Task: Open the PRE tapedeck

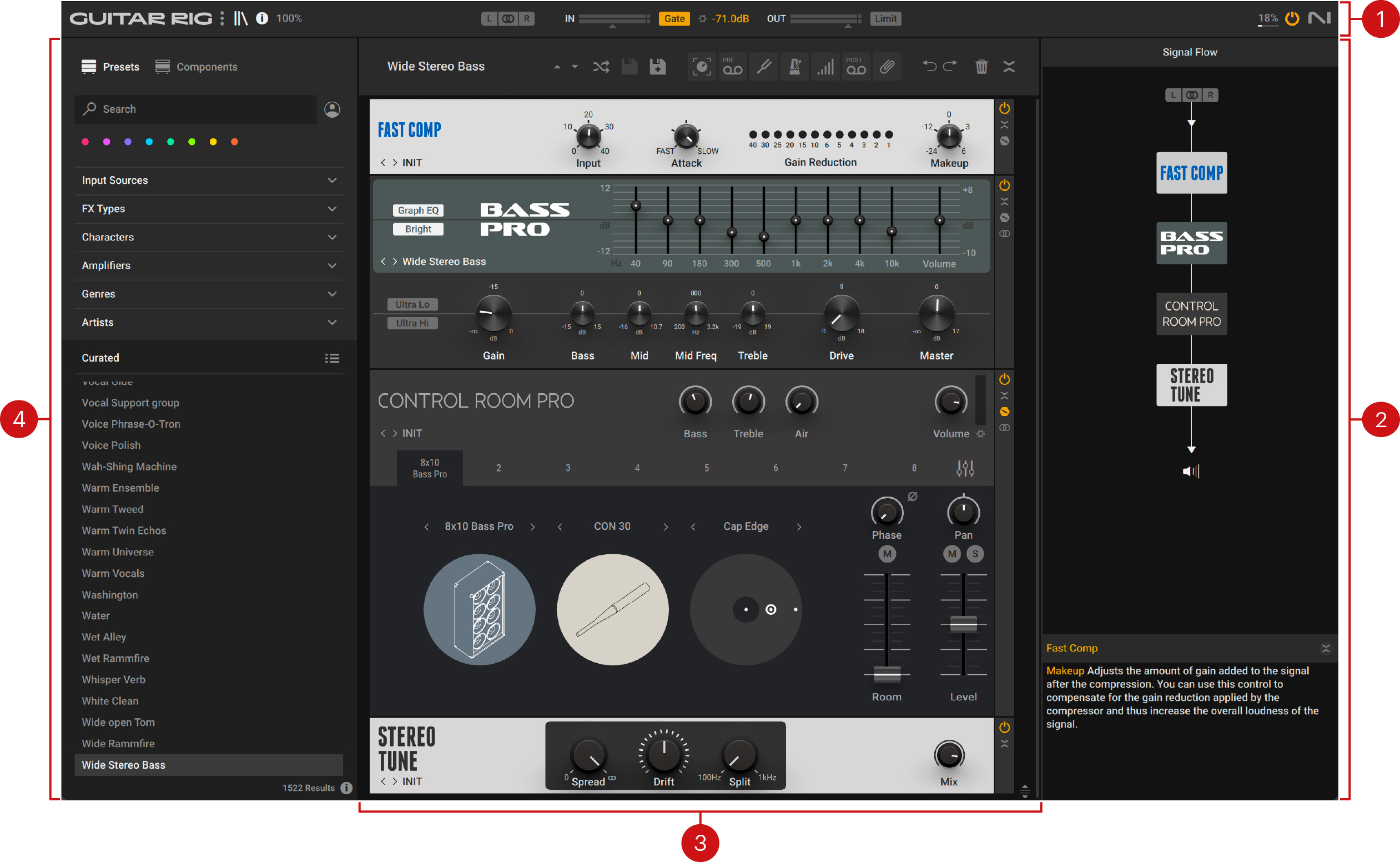Action: pyautogui.click(x=732, y=66)
